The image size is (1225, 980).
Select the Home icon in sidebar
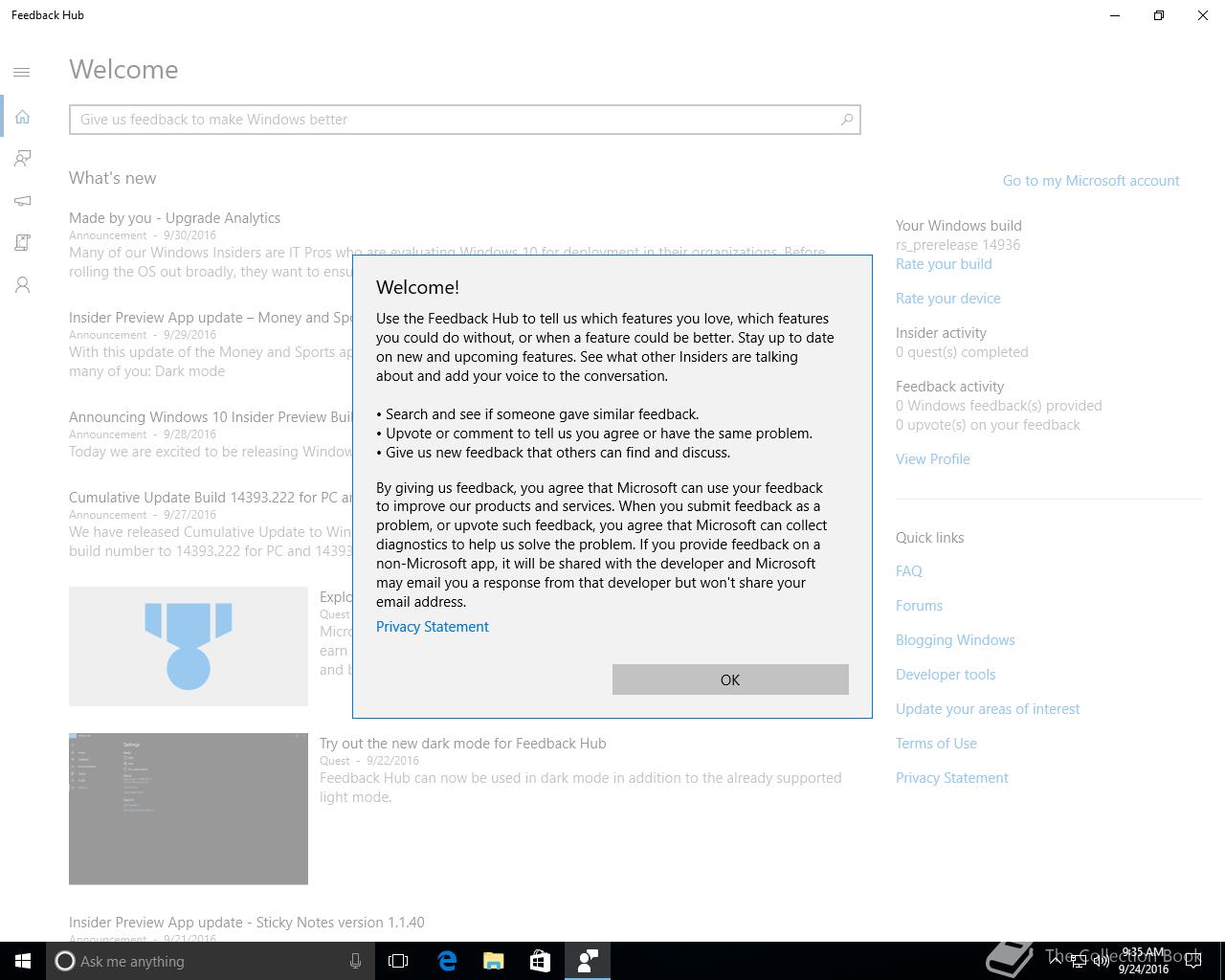coord(22,117)
